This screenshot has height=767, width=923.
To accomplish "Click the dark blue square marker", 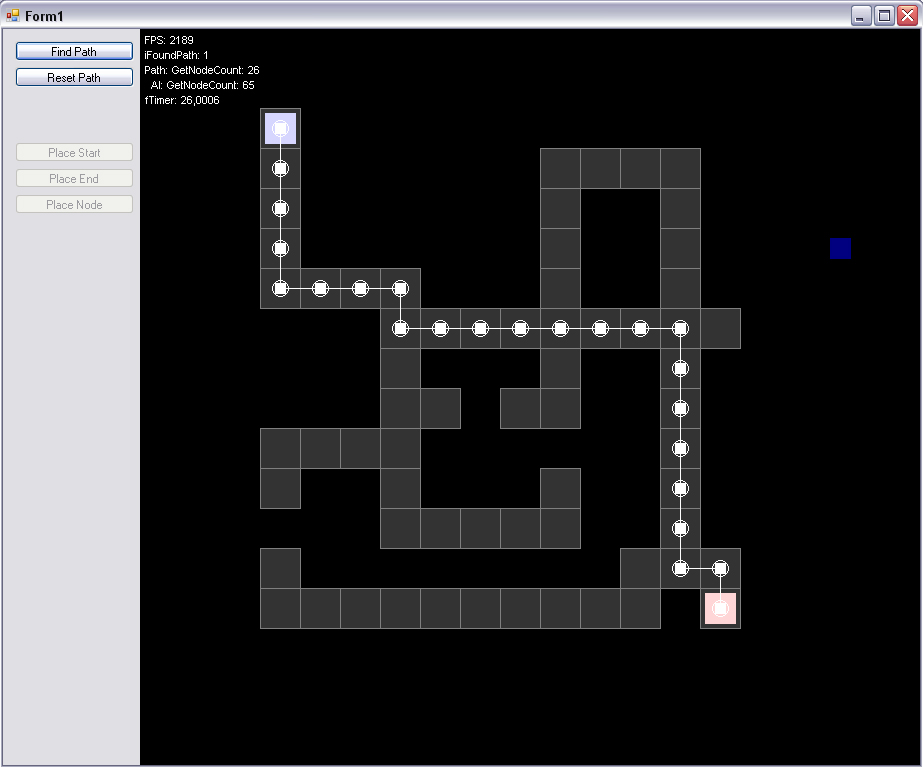I will point(841,248).
